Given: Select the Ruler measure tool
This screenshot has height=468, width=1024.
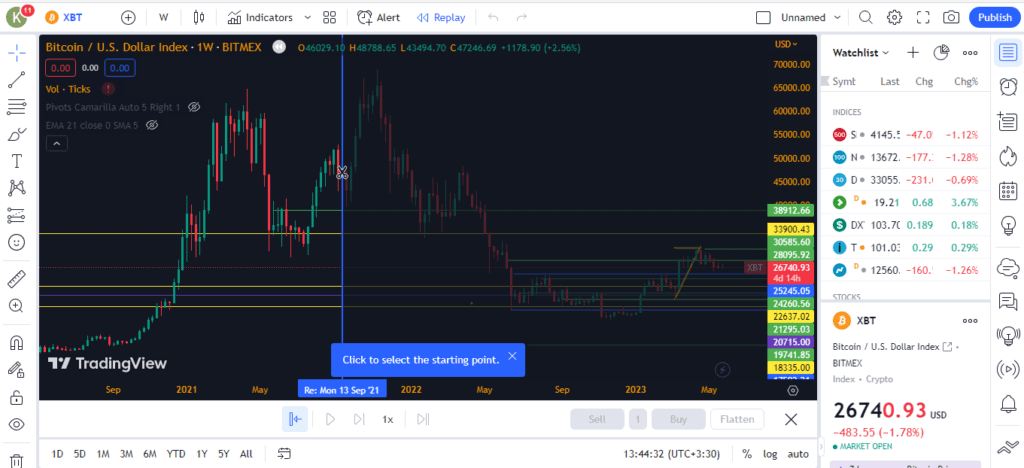Looking at the screenshot, I should coord(17,279).
